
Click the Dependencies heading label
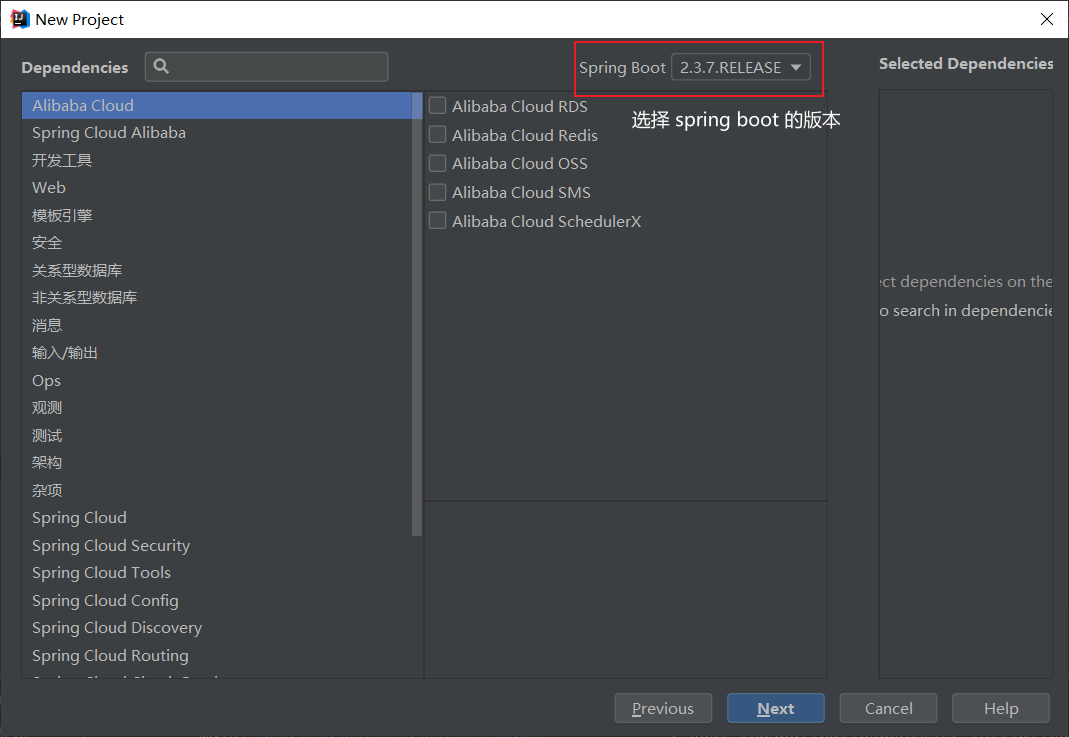click(x=74, y=67)
